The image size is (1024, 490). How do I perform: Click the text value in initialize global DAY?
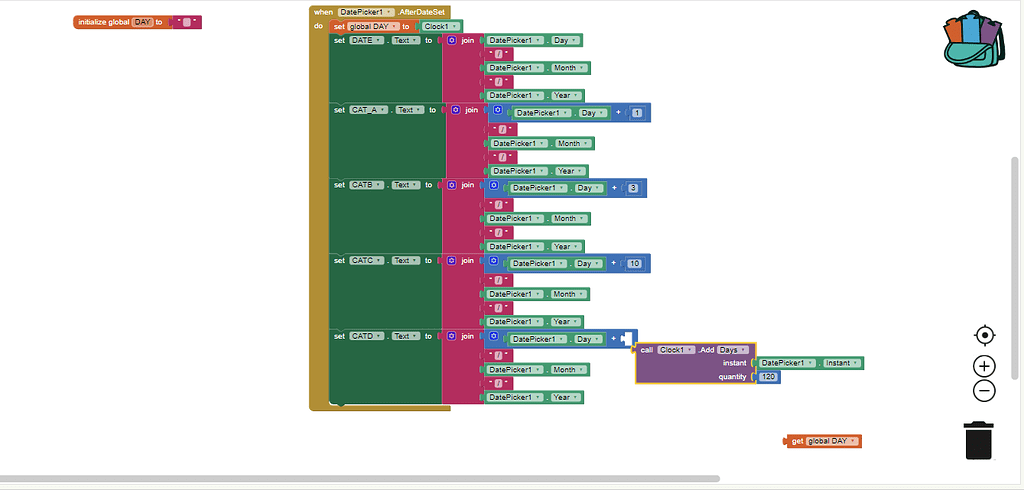pos(186,22)
